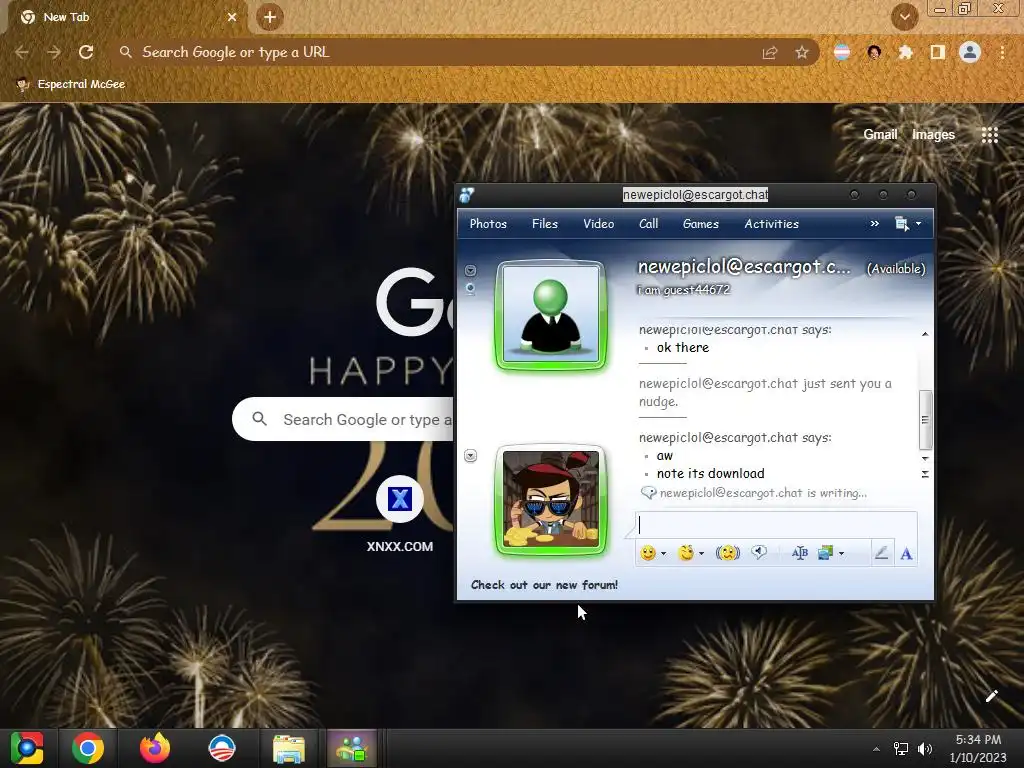Viewport: 1024px width, 768px height.
Task: Click the Messenger taskbar icon
Action: click(x=352, y=748)
